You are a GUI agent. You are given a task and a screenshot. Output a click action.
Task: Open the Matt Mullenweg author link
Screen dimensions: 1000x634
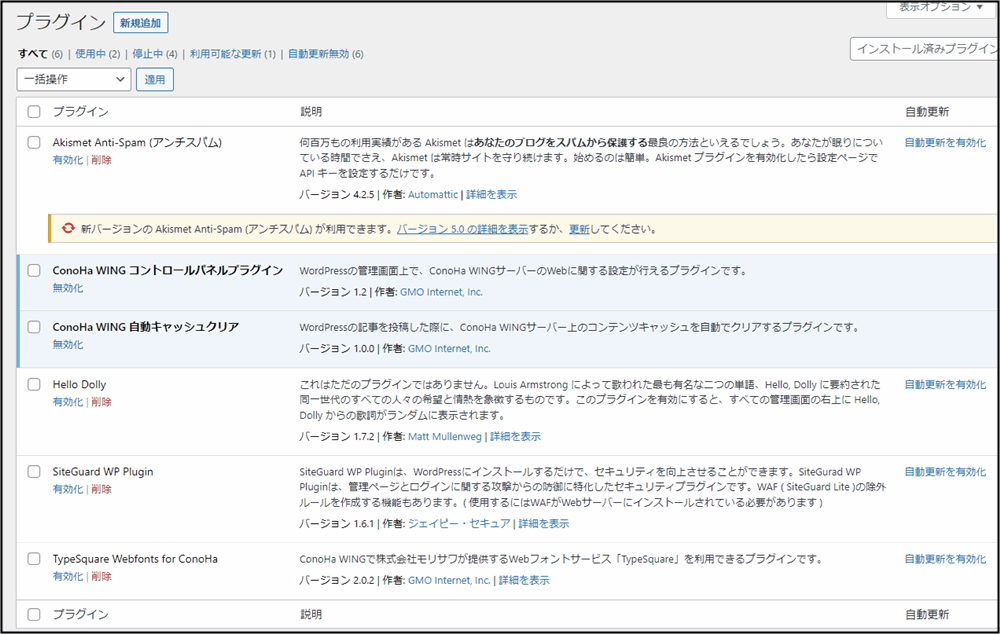[445, 436]
